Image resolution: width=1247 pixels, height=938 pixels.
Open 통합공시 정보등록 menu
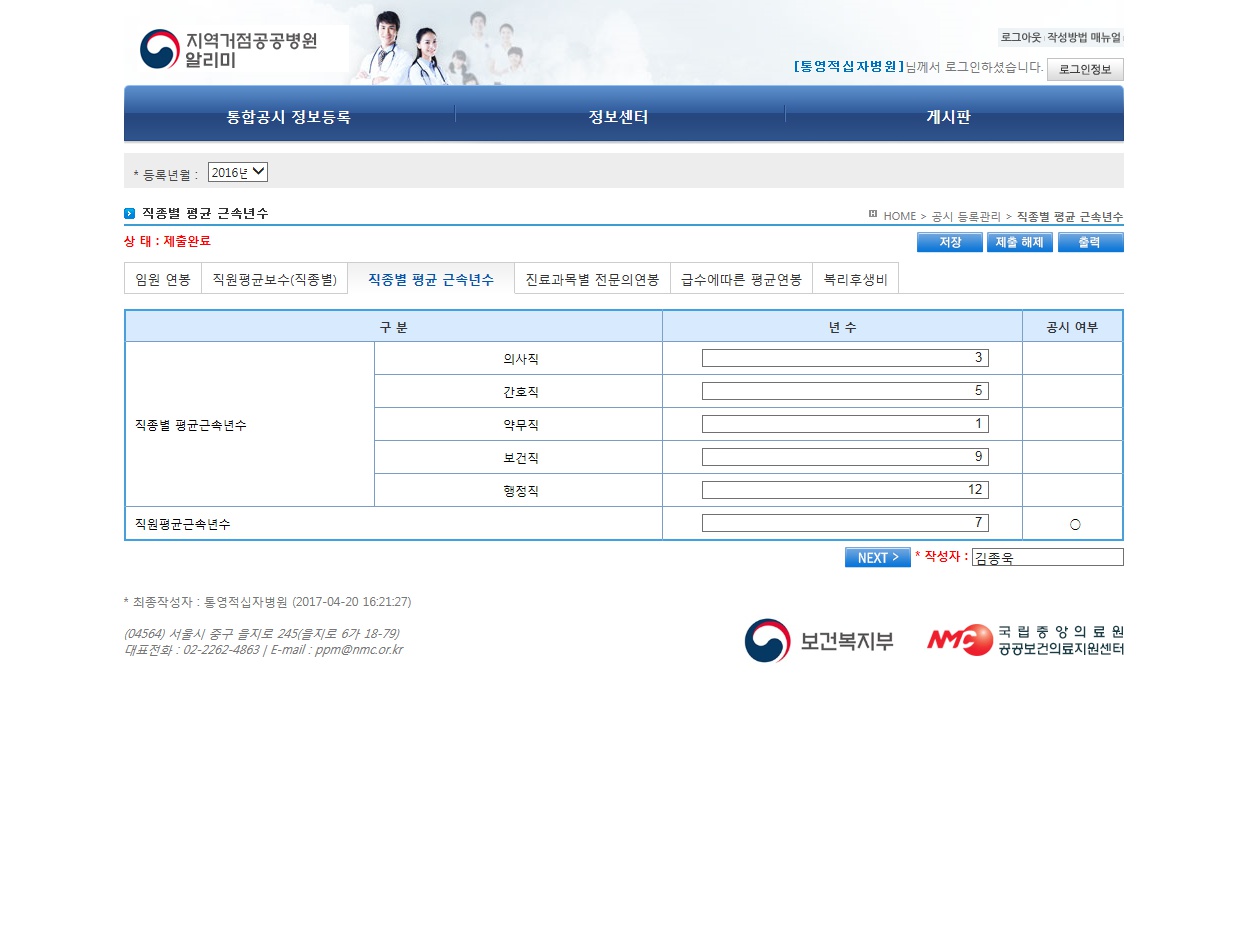(x=289, y=117)
